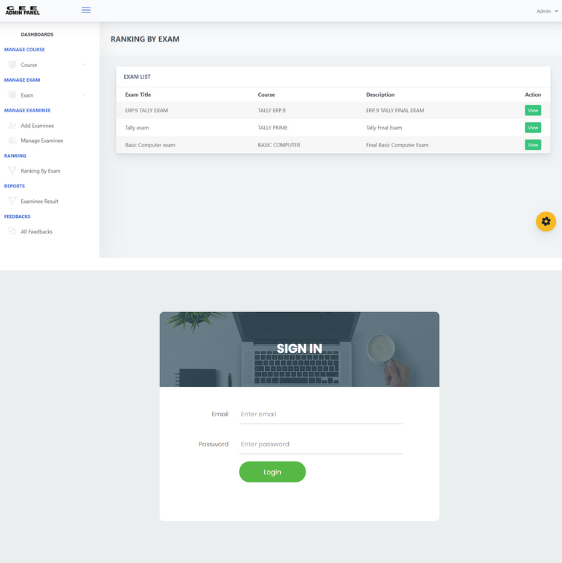562x563 pixels.
Task: Click the Exam sidebar icon
Action: coord(12,95)
